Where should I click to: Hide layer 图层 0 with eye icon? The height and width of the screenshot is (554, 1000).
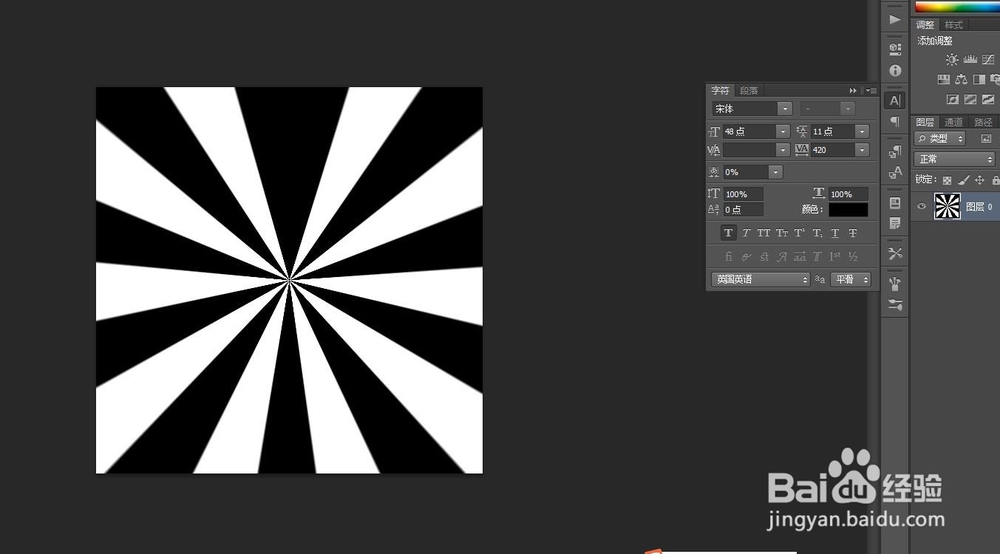click(921, 206)
